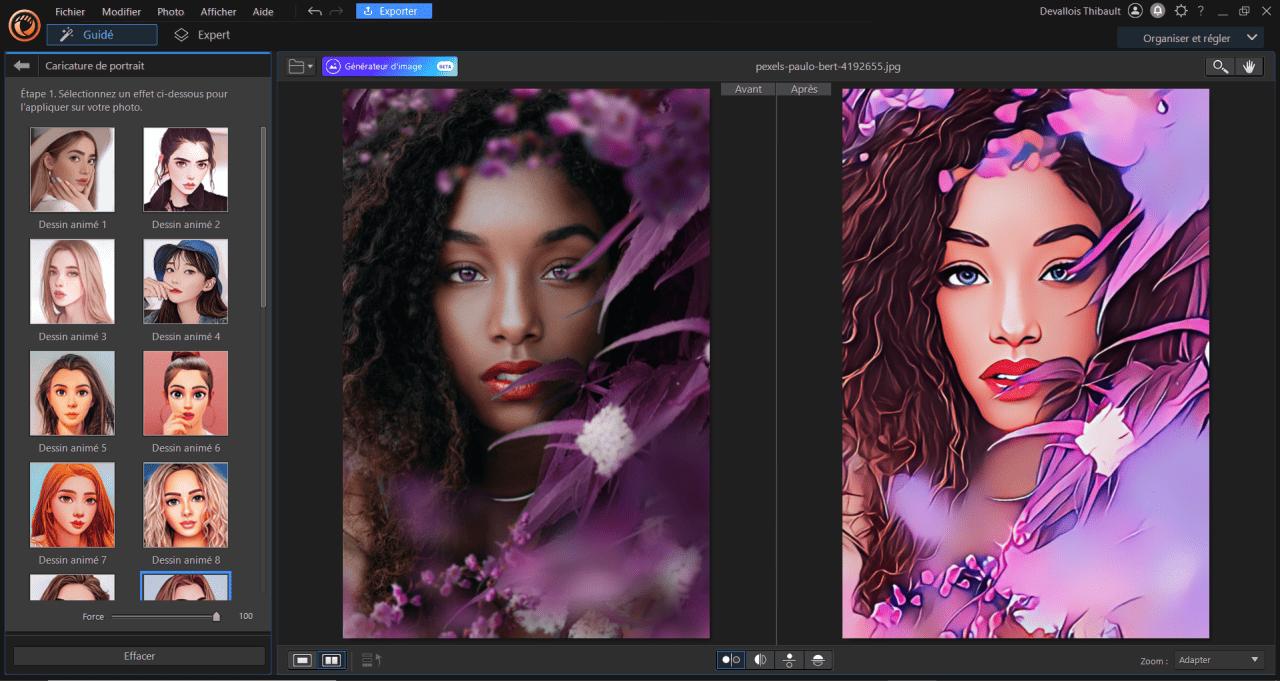The width and height of the screenshot is (1280, 681).
Task: Open the Zoom Adapter dropdown
Action: (x=1218, y=660)
